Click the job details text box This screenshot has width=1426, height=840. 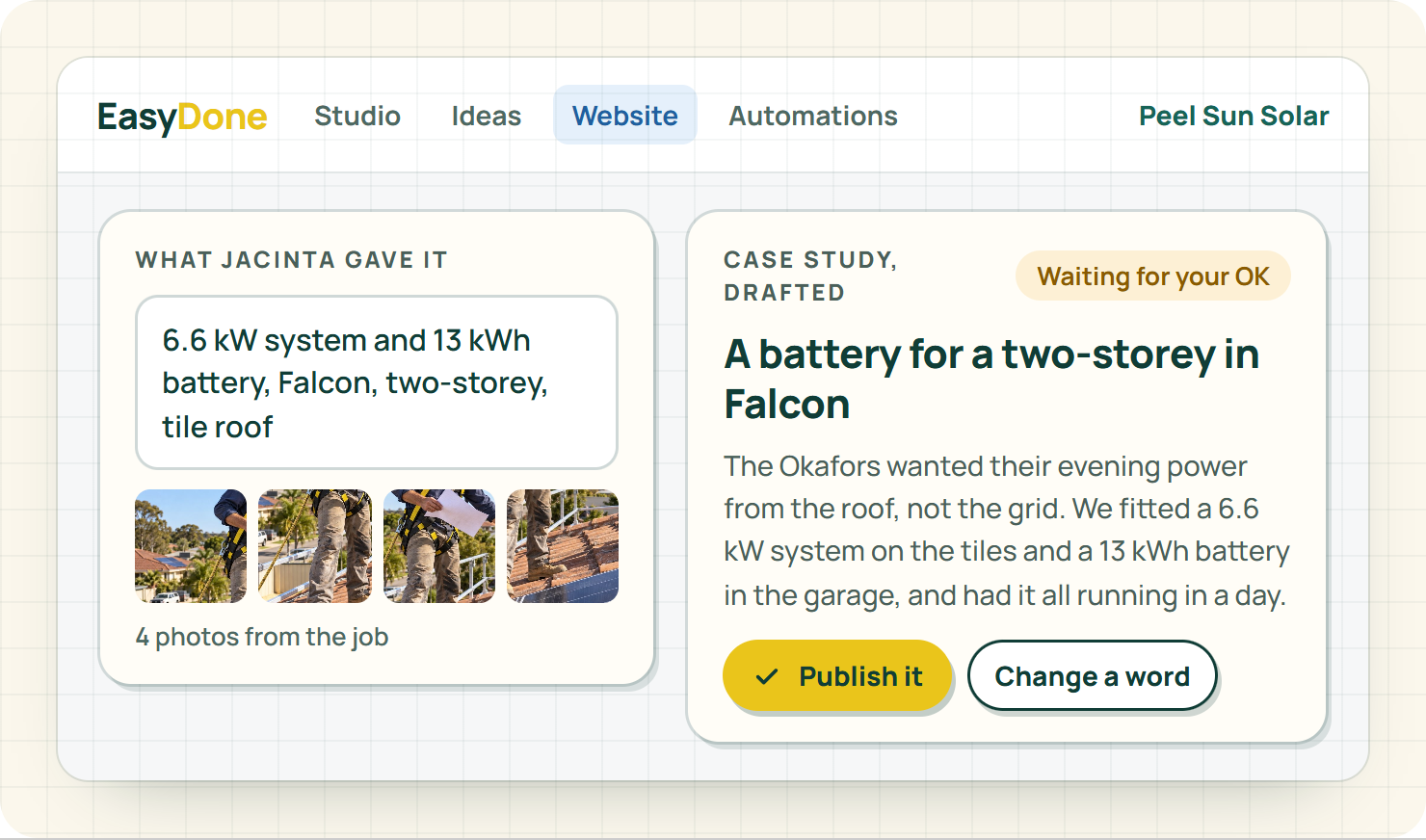377,382
